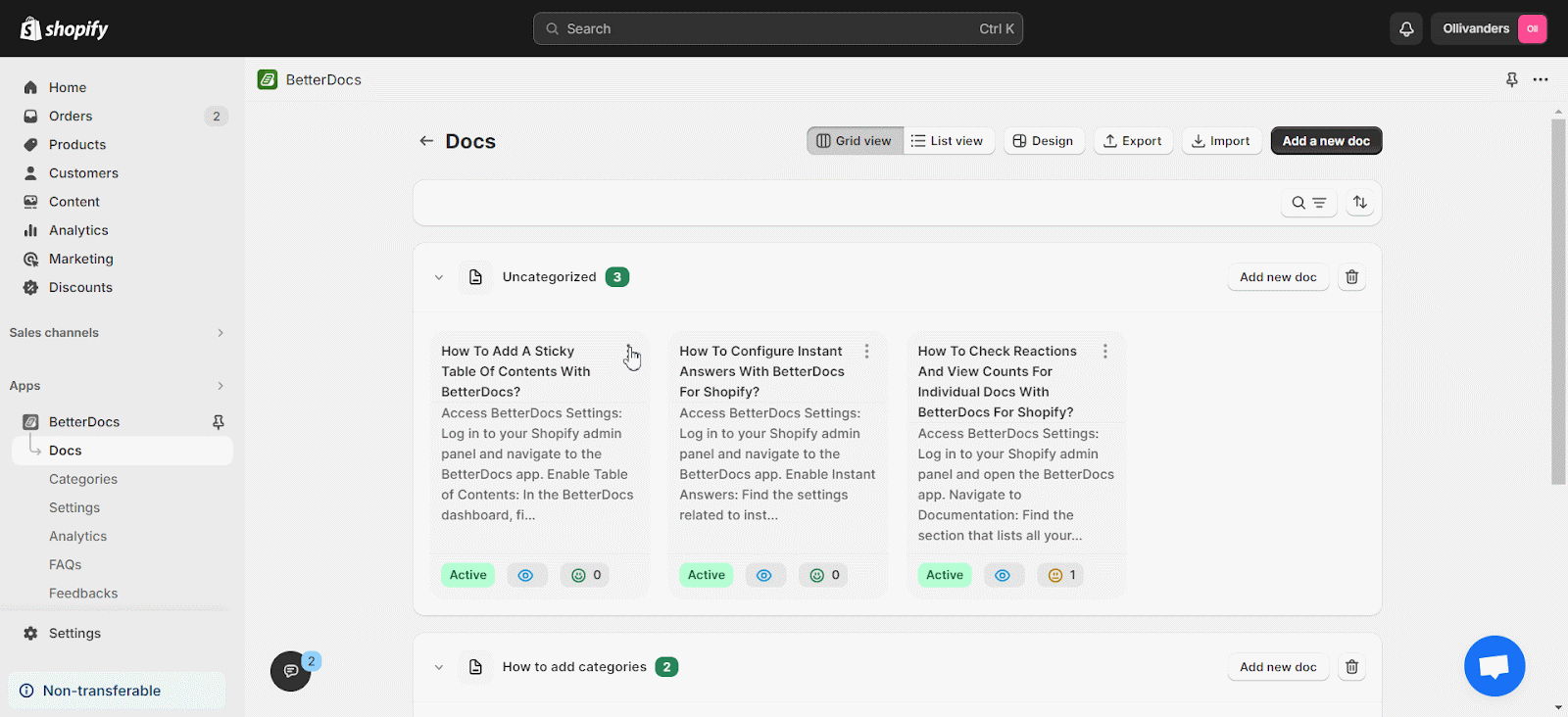Add new doc to Uncategorized
The height and width of the screenshot is (717, 1568).
[1278, 277]
